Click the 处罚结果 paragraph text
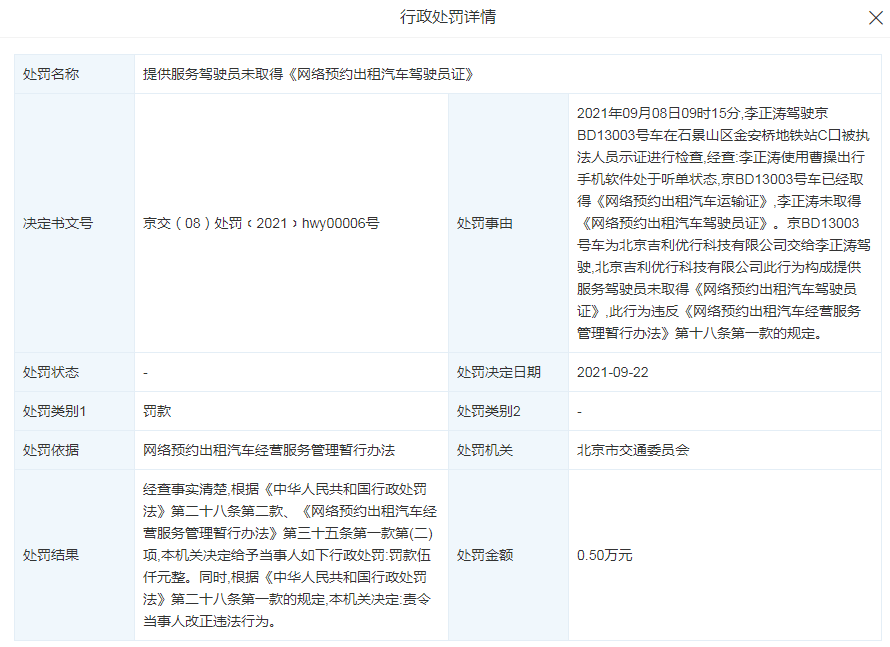 click(289, 555)
